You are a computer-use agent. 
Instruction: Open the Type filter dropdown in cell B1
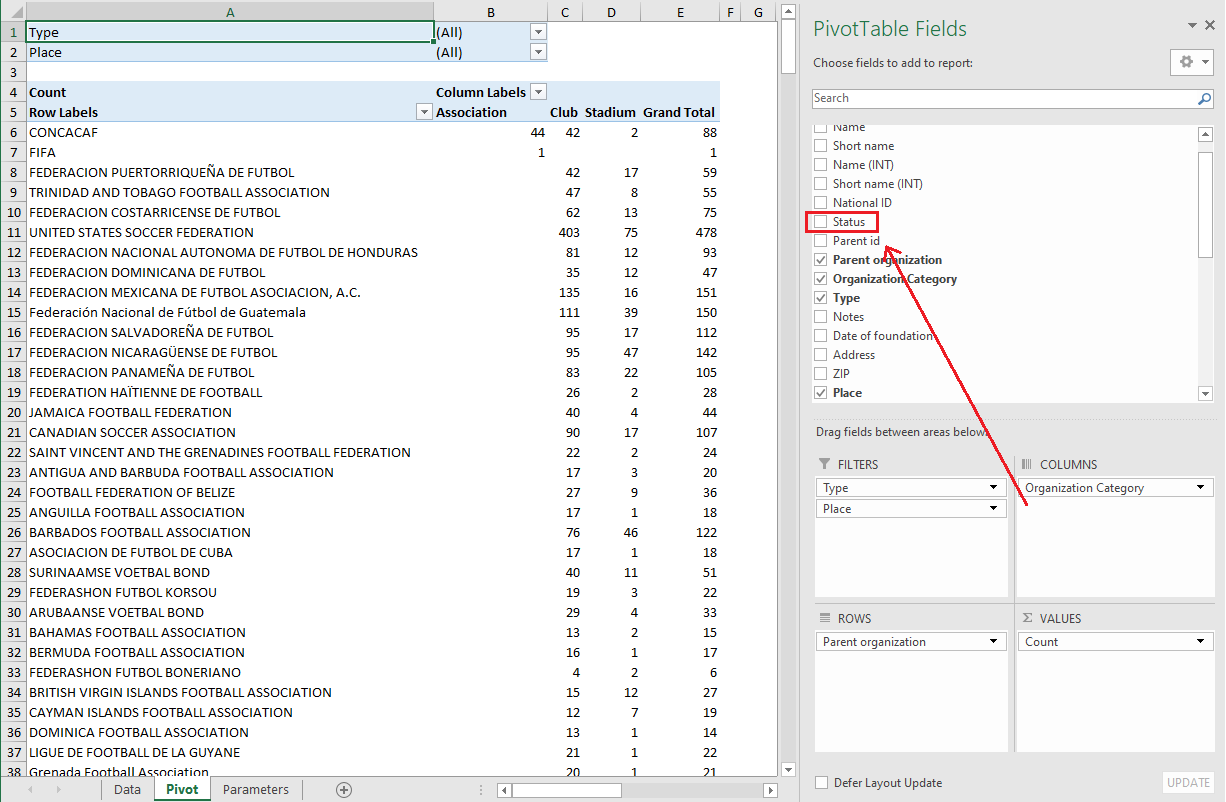pos(539,32)
